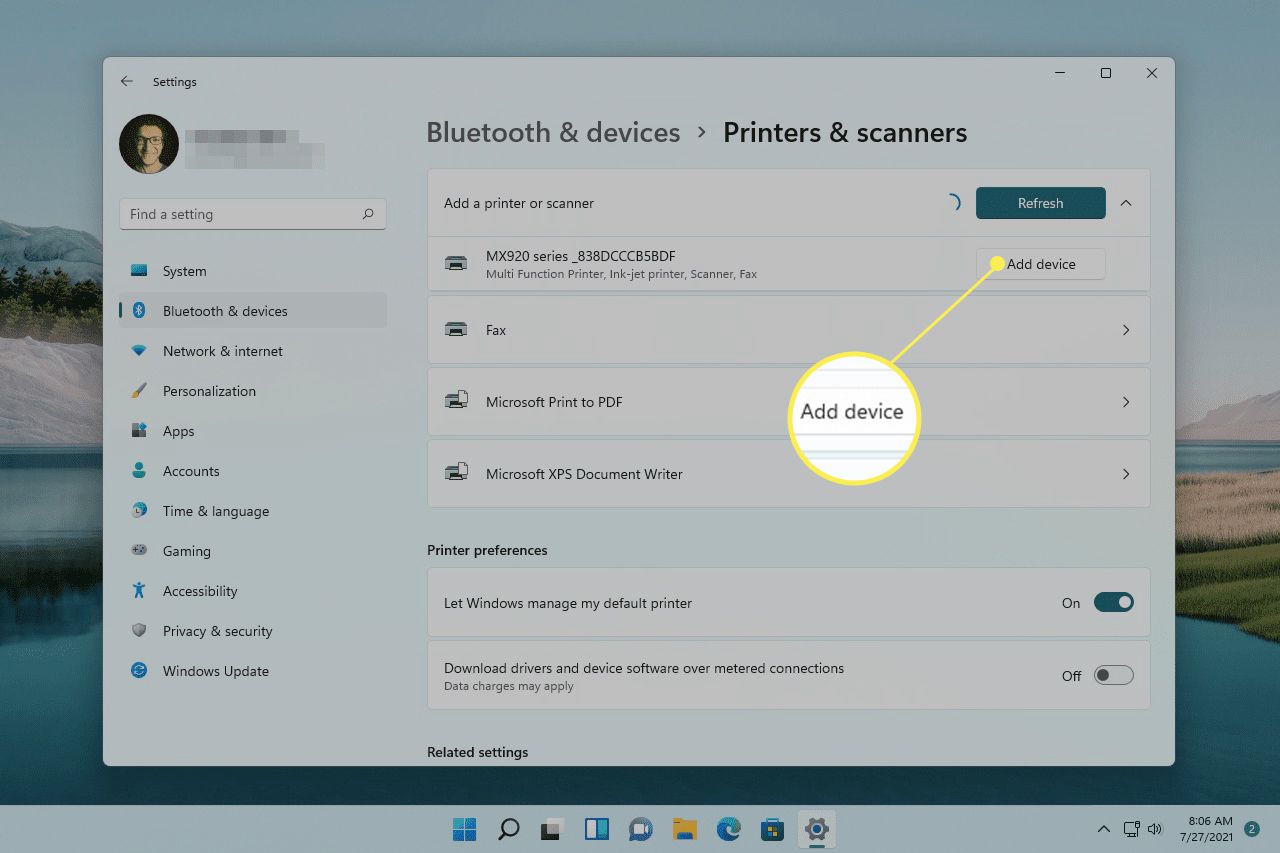Open Microsoft Print to PDF details
The image size is (1280, 853).
tap(788, 402)
